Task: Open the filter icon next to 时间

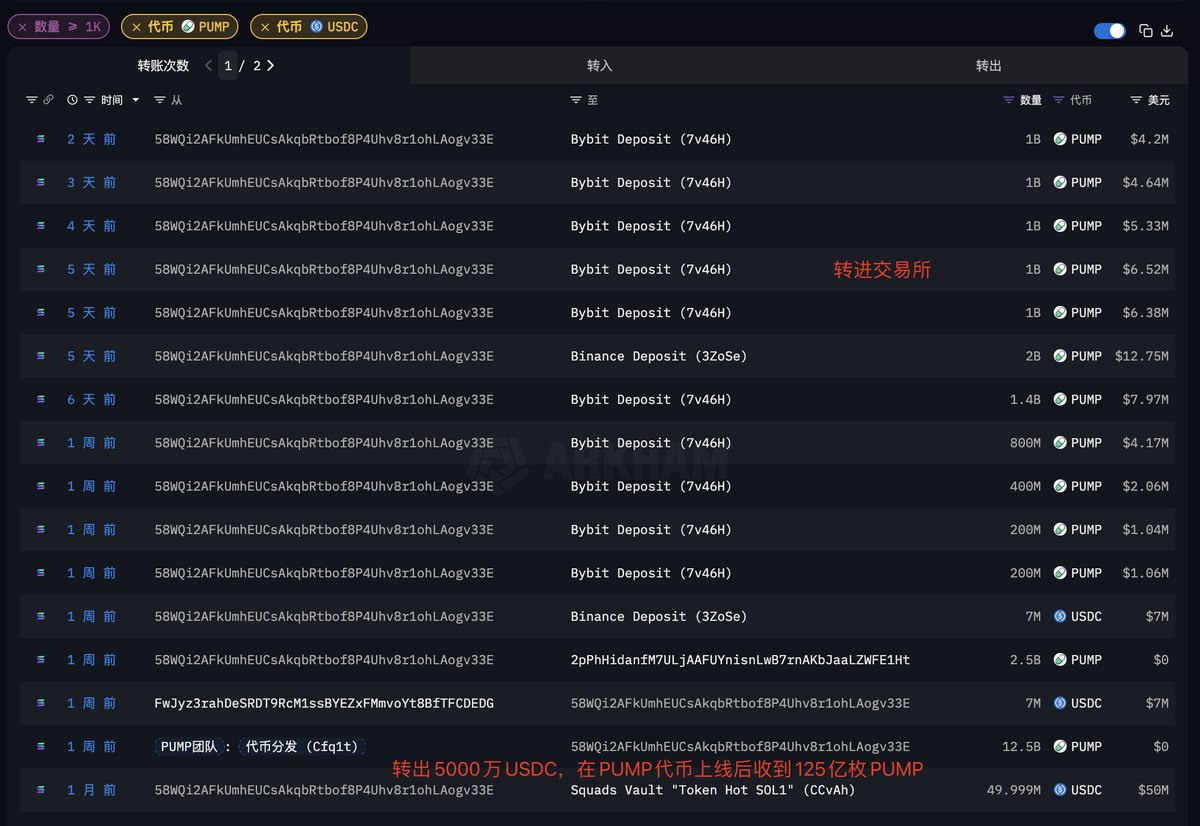Action: 90,100
